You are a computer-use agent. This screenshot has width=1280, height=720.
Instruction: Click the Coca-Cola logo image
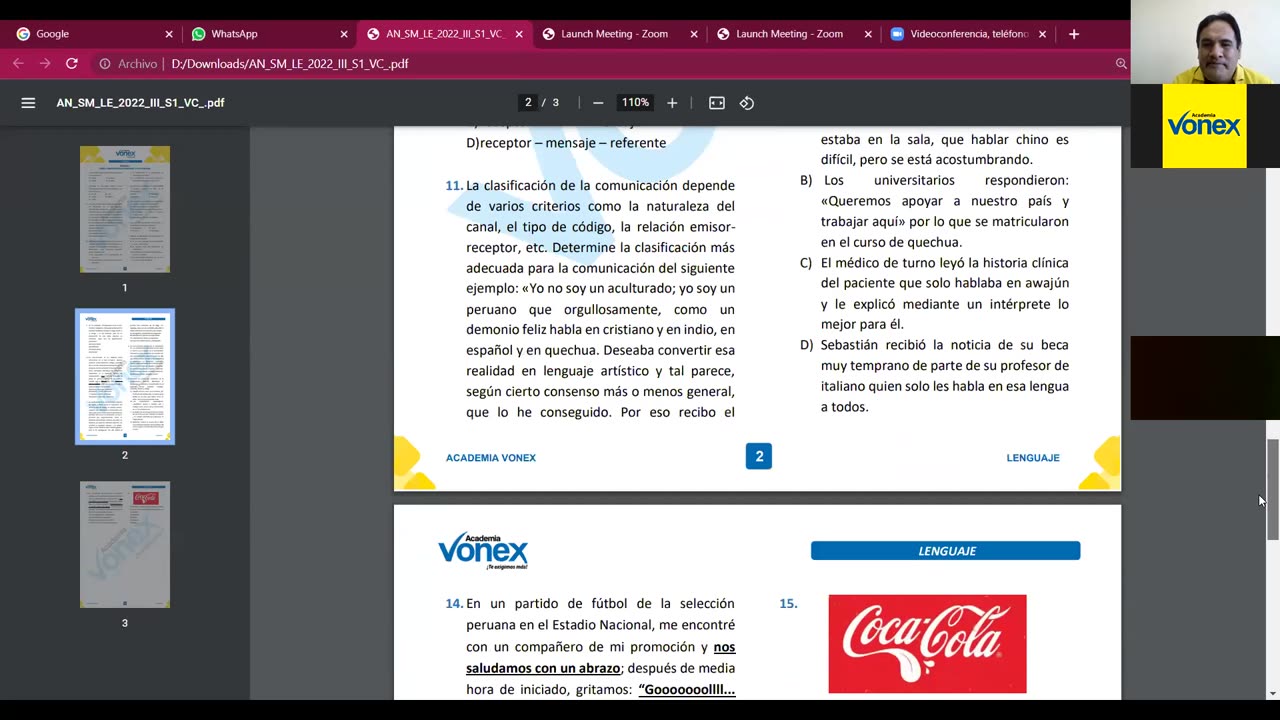point(927,644)
